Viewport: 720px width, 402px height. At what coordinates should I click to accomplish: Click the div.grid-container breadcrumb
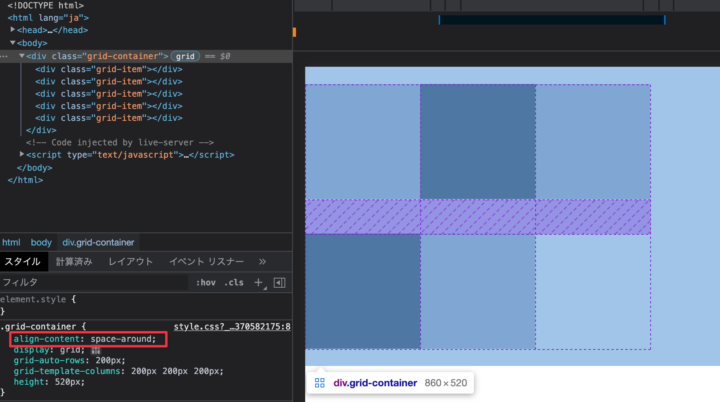(x=98, y=243)
